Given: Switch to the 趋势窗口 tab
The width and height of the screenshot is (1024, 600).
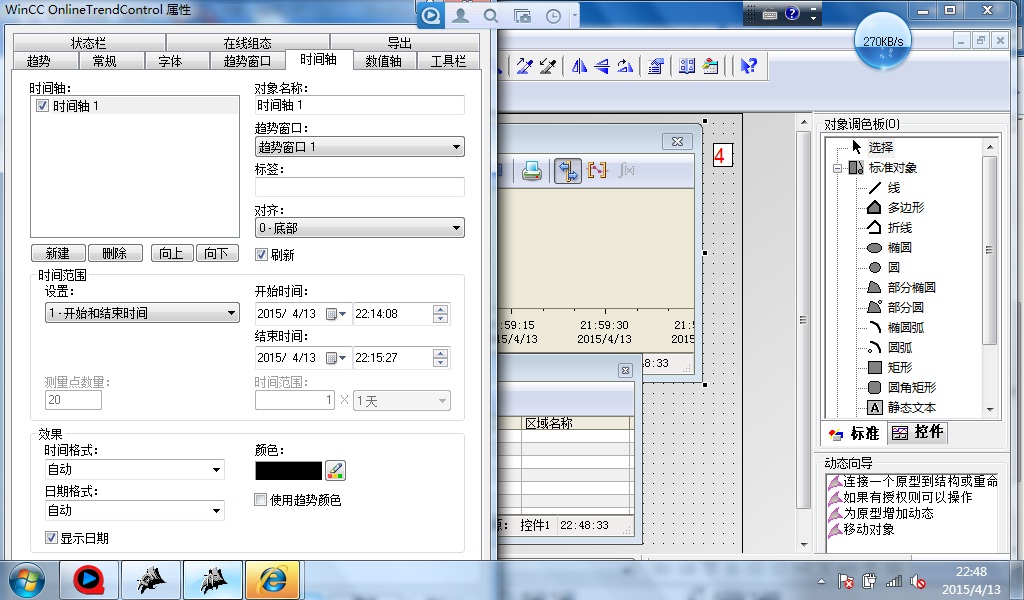Looking at the screenshot, I should [247, 61].
